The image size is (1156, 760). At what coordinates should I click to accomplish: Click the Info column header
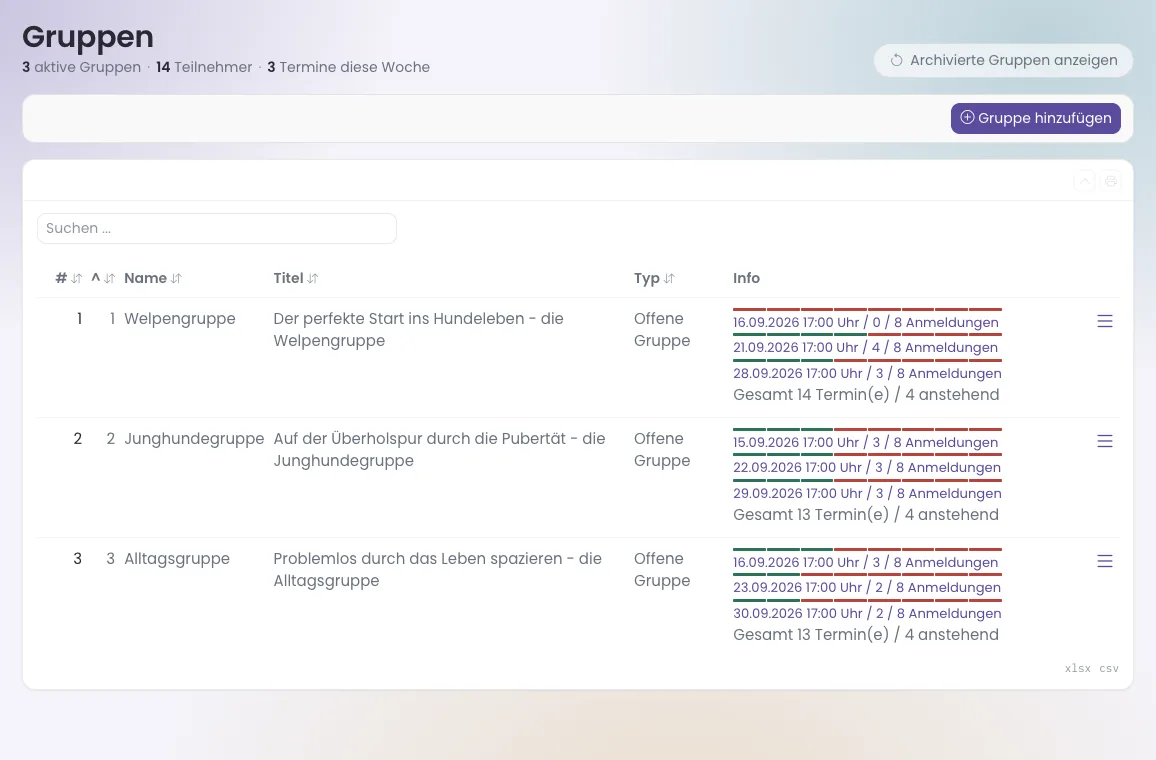pyautogui.click(x=746, y=279)
